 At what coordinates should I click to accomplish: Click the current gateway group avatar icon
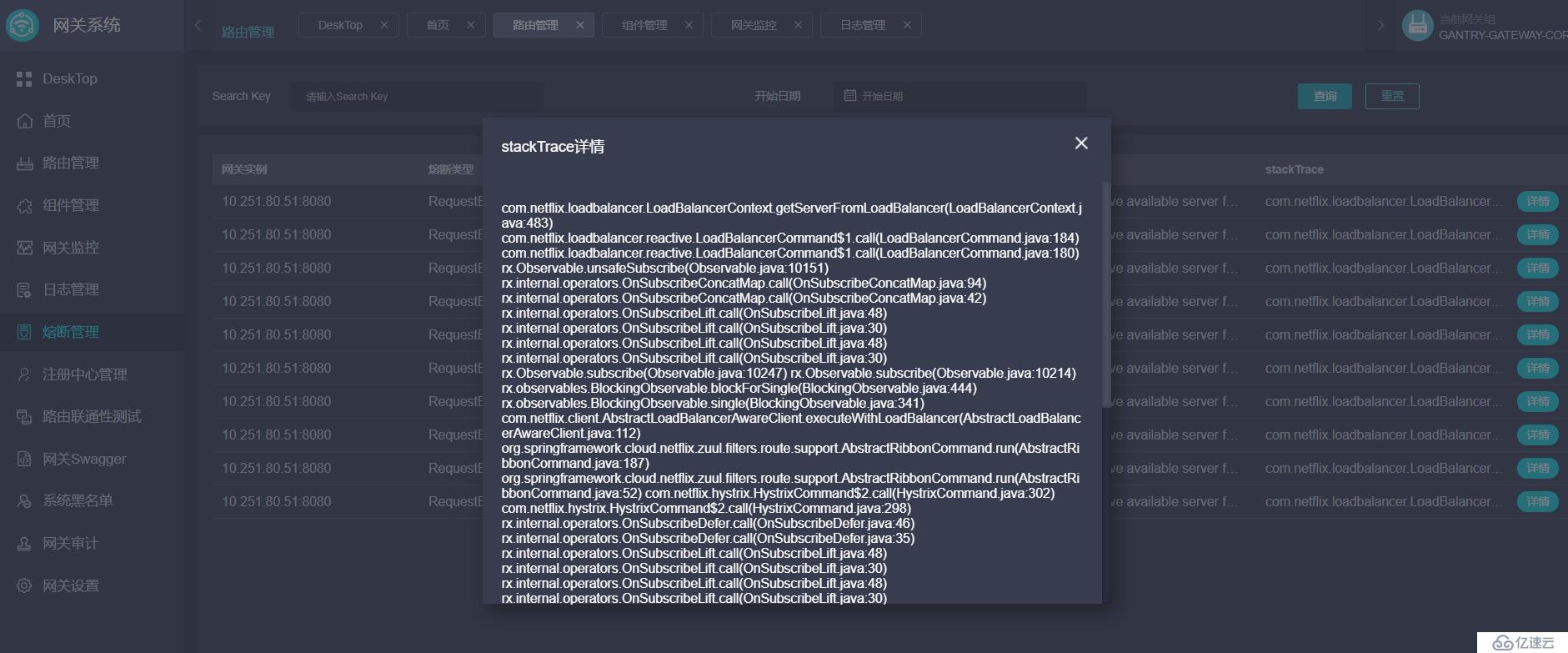coord(1417,25)
